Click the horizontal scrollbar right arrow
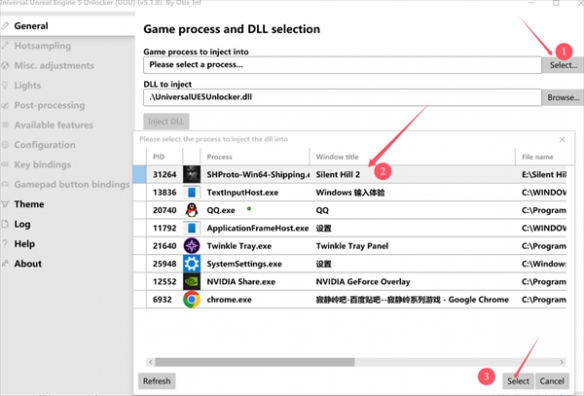584x396 pixels. (x=562, y=362)
